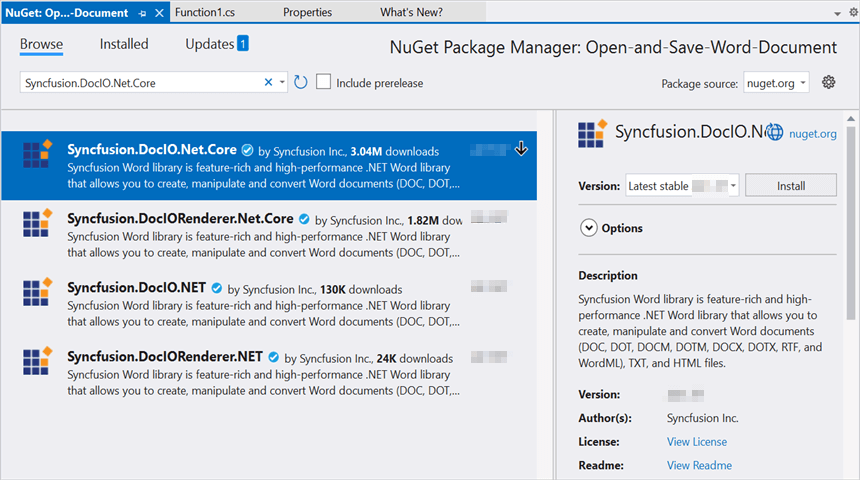Click the details pane scroll up arrow
This screenshot has height=480, width=860.
coord(851,118)
